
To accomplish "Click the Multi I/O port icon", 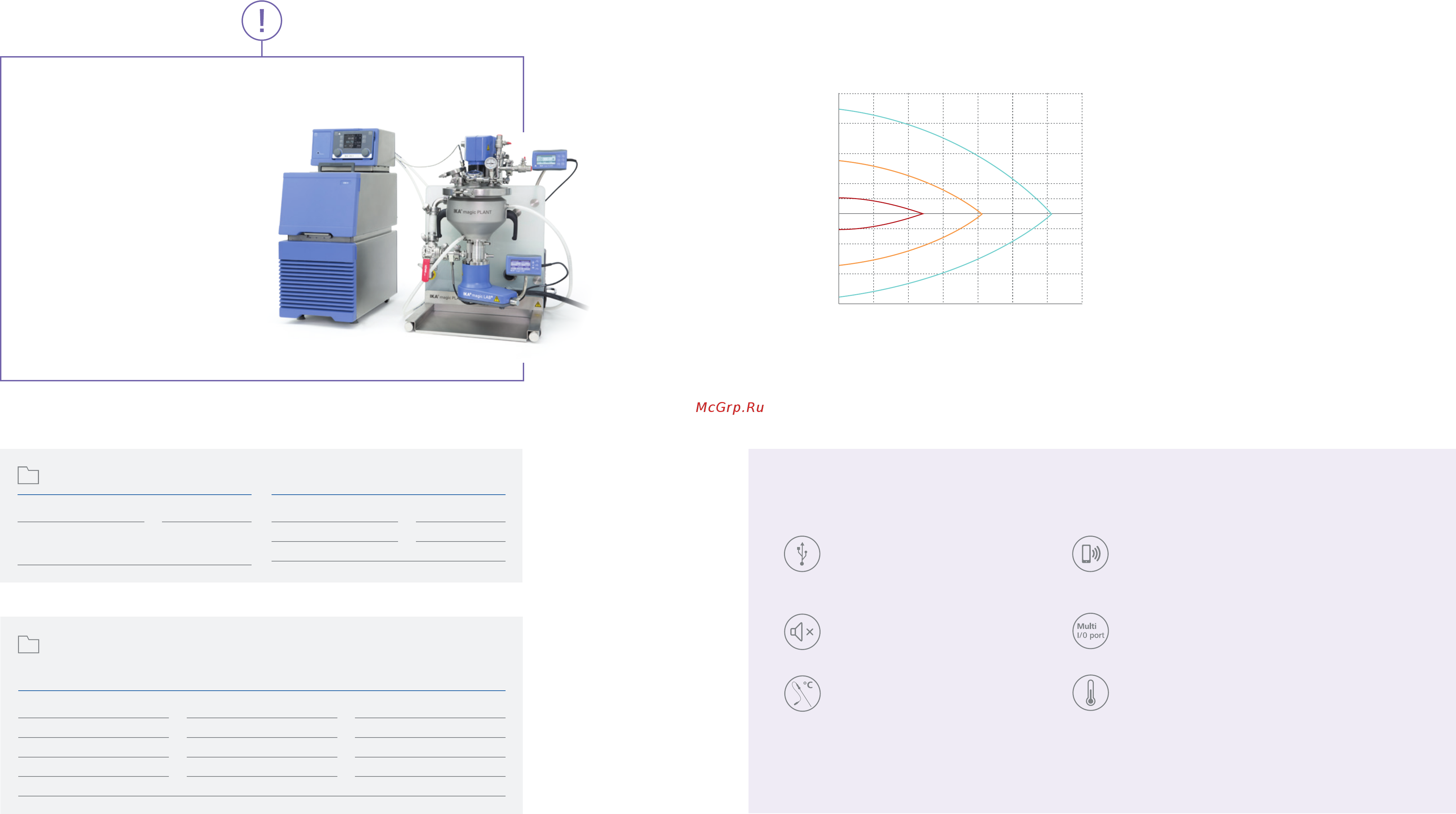I will [x=1090, y=631].
